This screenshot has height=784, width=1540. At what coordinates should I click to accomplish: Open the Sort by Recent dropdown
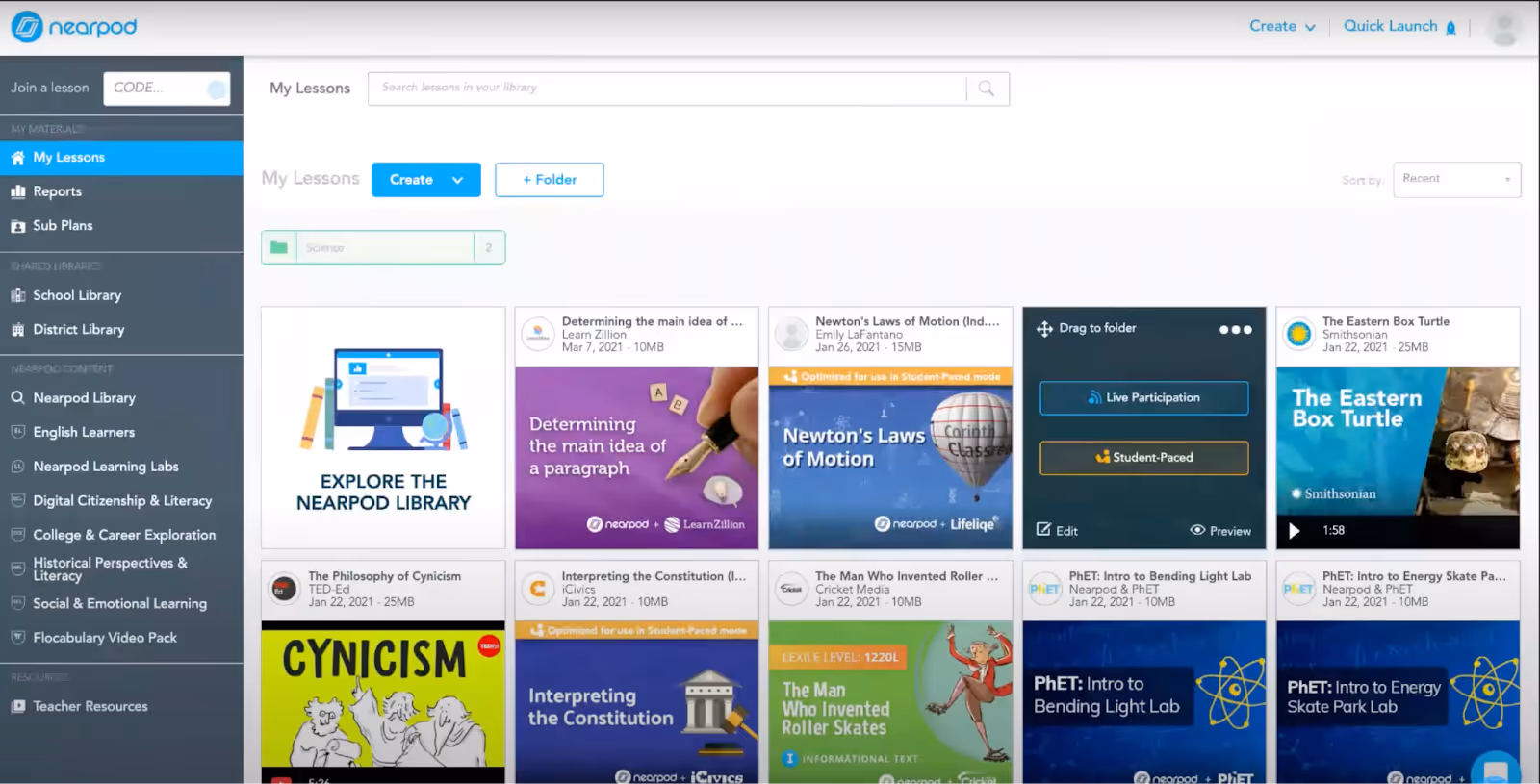[x=1457, y=180]
